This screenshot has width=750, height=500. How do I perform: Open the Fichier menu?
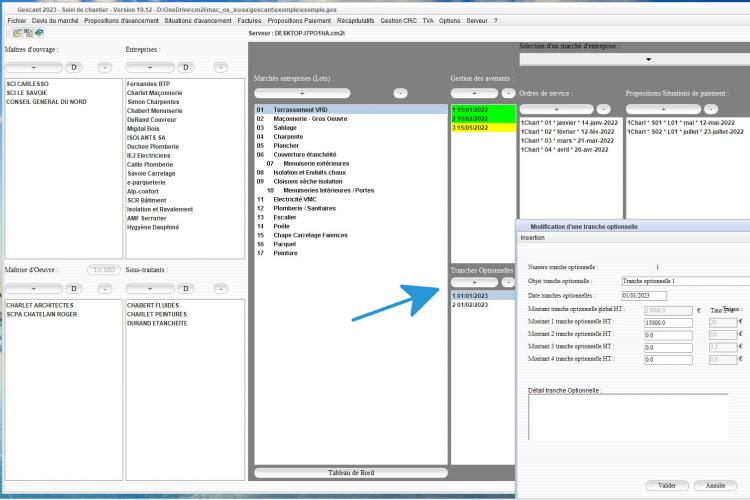click(17, 21)
